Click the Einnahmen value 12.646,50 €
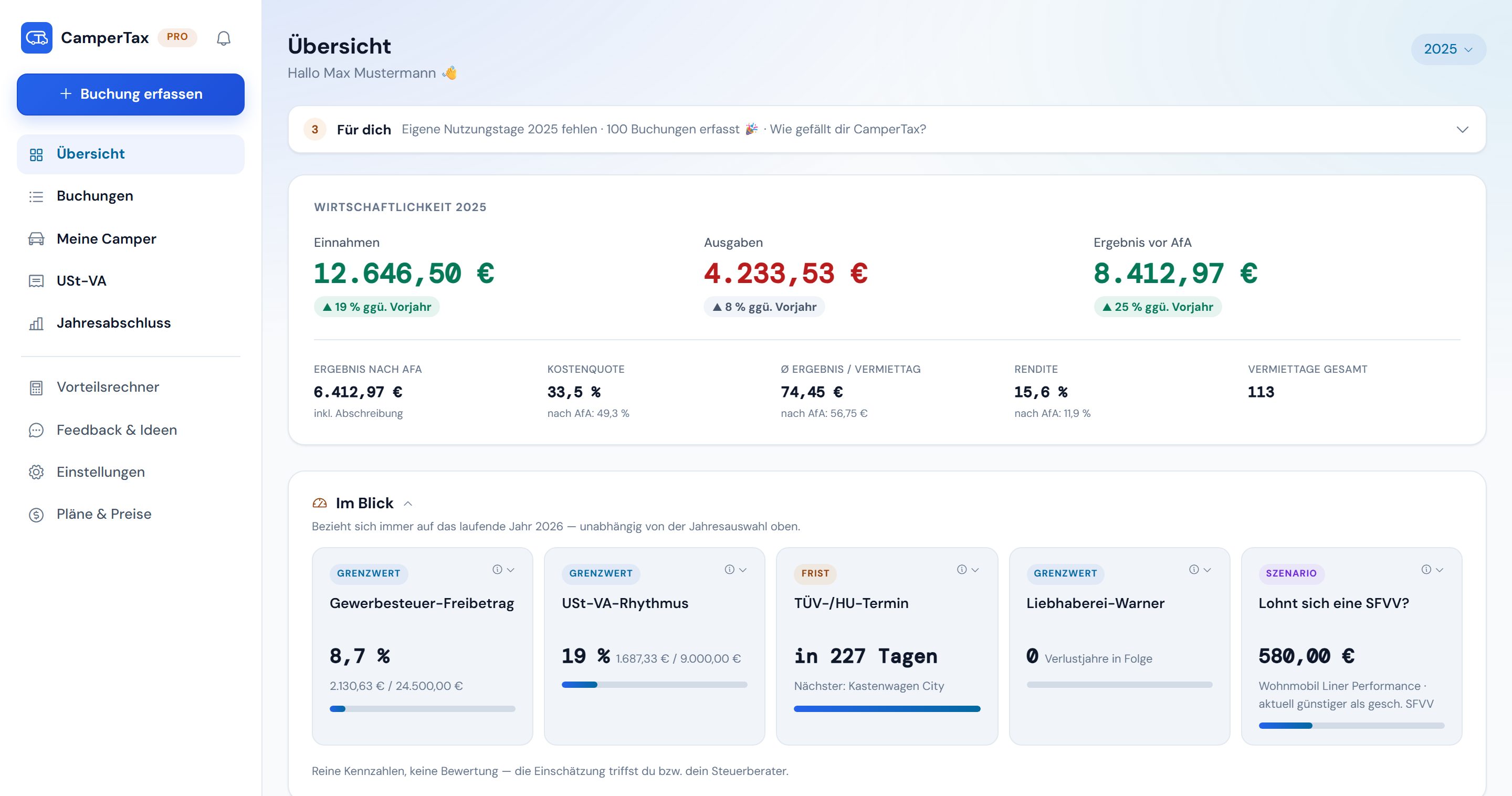Screen dimensions: 1512x796 404,274
